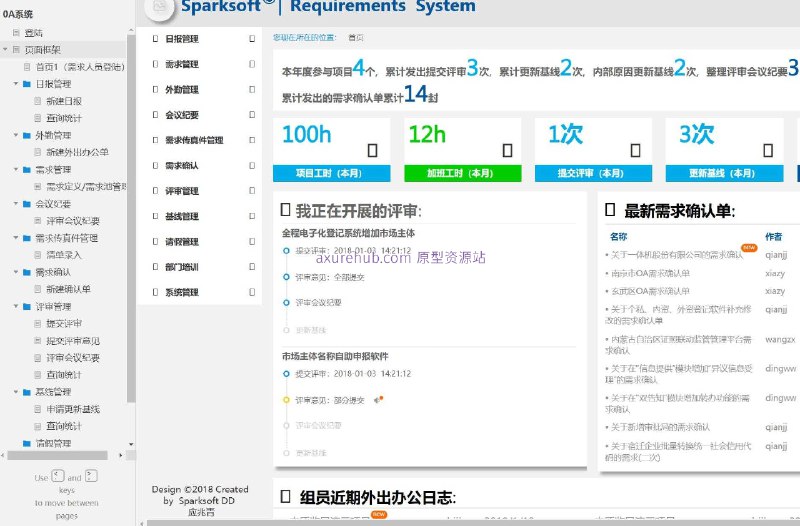Viewport: 800px width, 526px height.
Task: Click the icon left of 需求管理 menu
Action: [156, 64]
